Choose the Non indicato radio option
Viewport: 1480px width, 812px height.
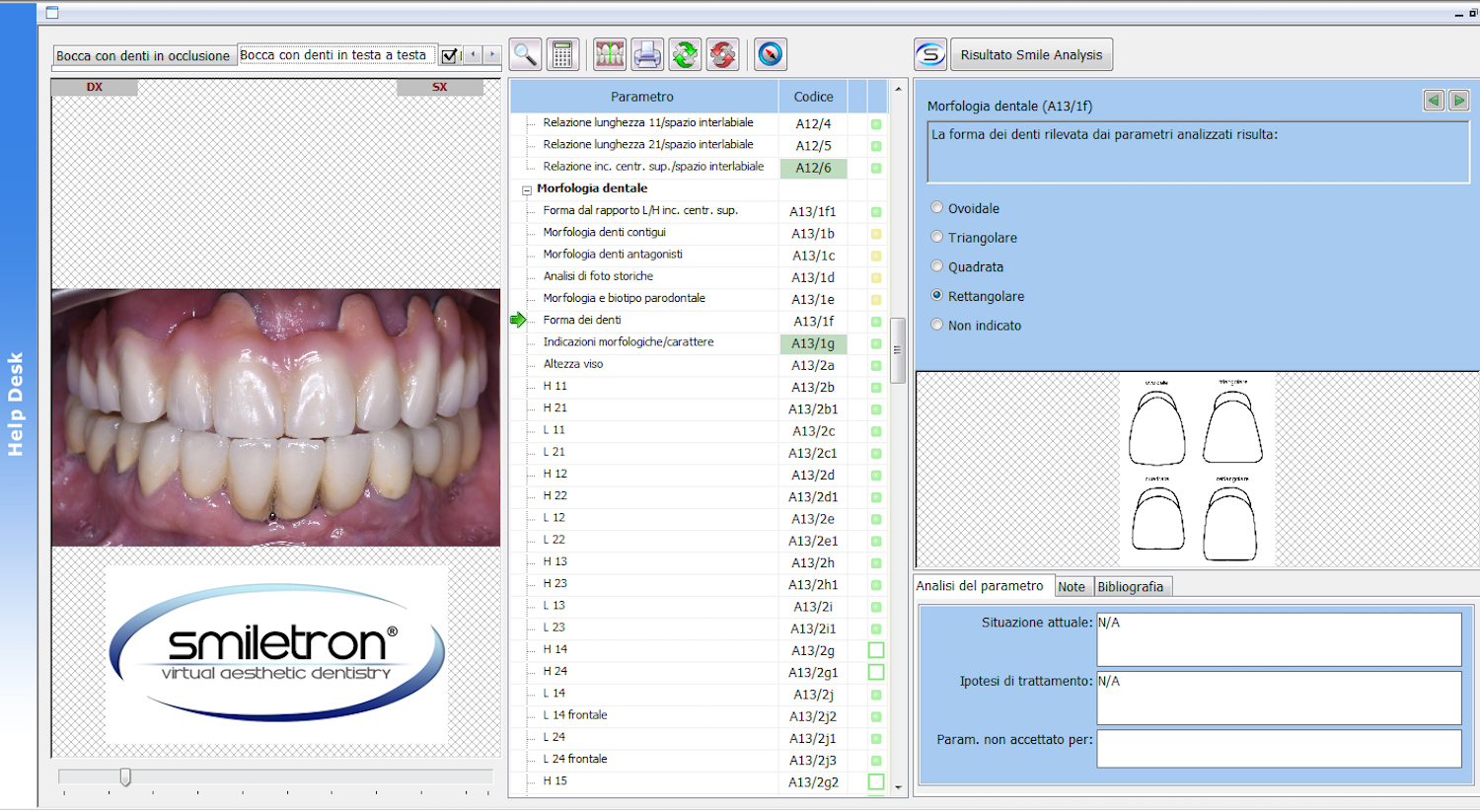937,325
